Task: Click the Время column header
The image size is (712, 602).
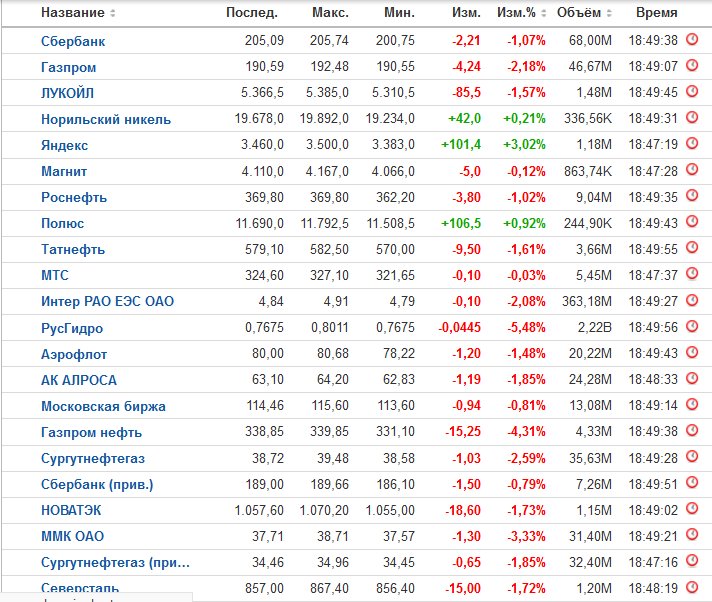Action: point(657,13)
